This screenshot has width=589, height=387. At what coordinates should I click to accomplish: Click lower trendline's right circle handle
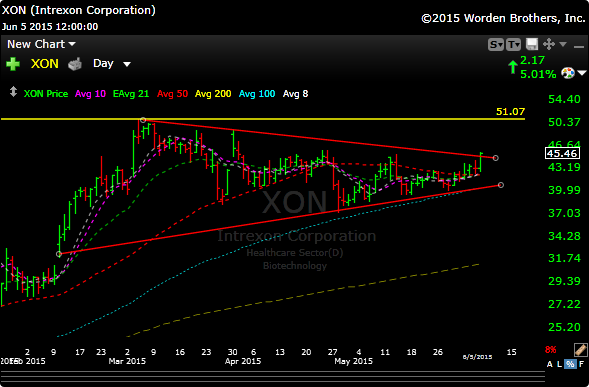(x=500, y=185)
